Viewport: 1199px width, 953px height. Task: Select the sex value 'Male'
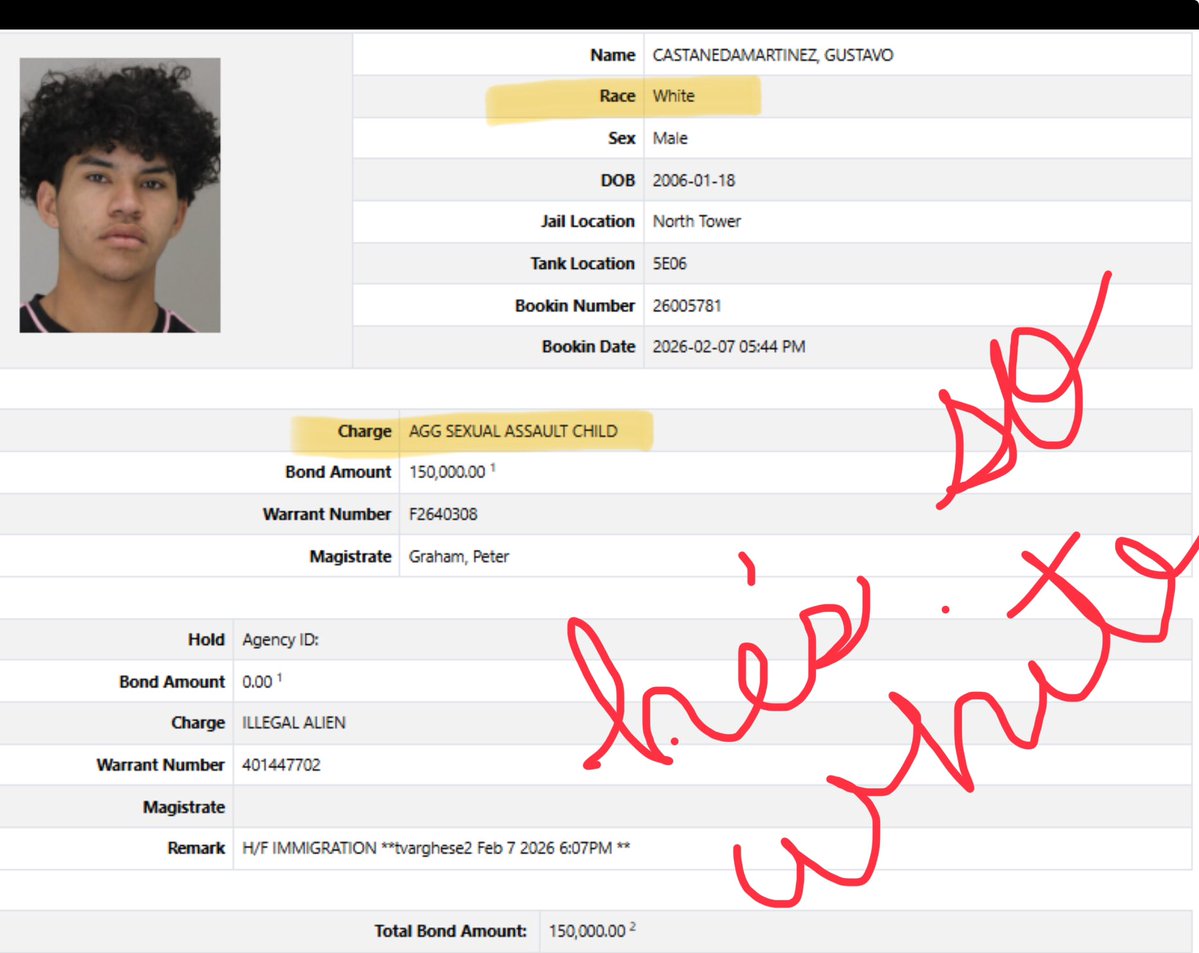click(670, 138)
